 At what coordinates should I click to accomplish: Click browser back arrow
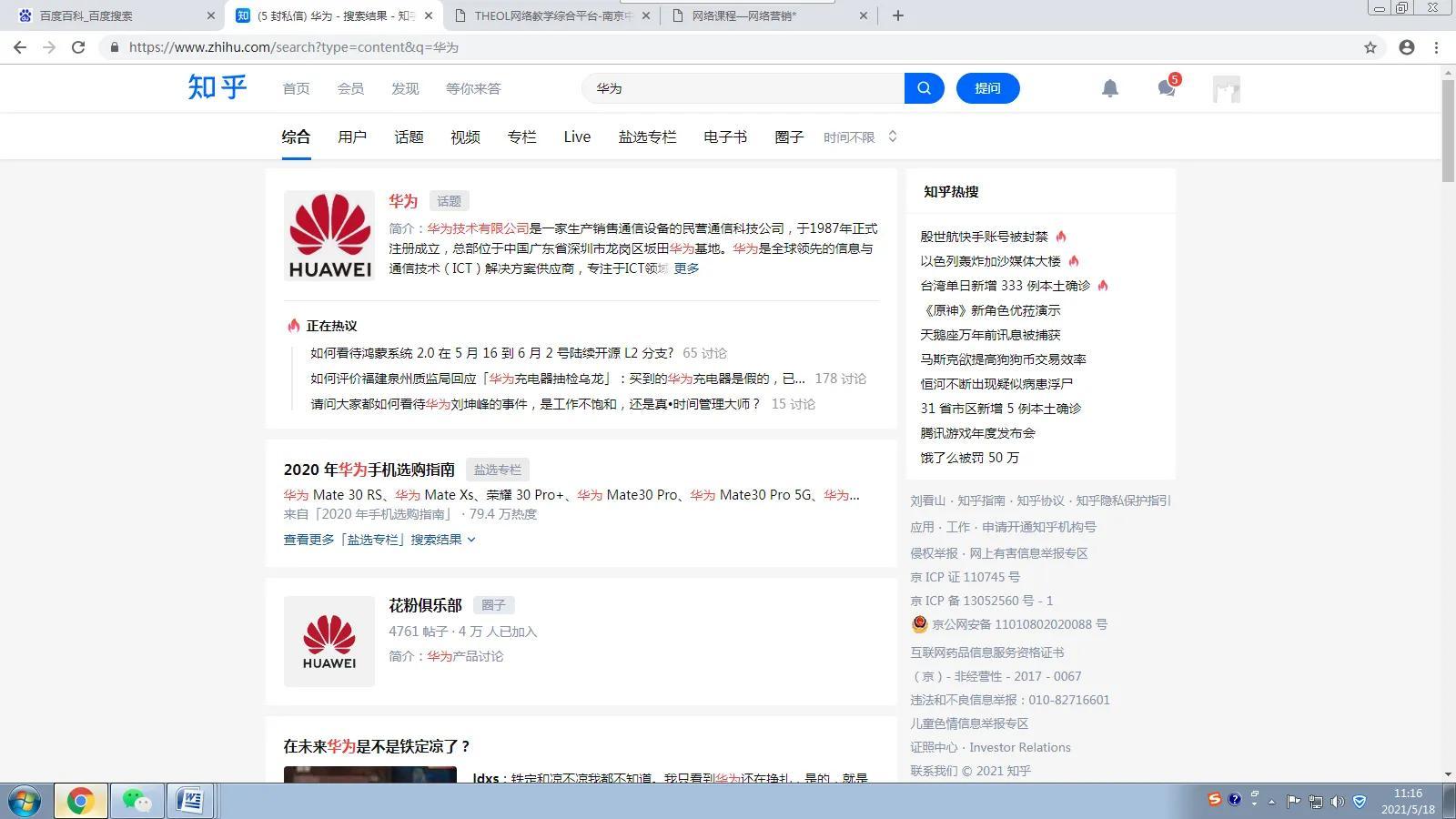click(20, 47)
